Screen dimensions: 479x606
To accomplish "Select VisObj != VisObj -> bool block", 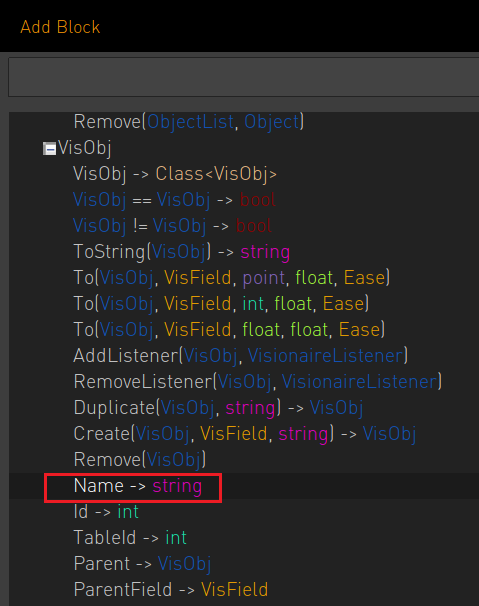I will (x=172, y=226).
